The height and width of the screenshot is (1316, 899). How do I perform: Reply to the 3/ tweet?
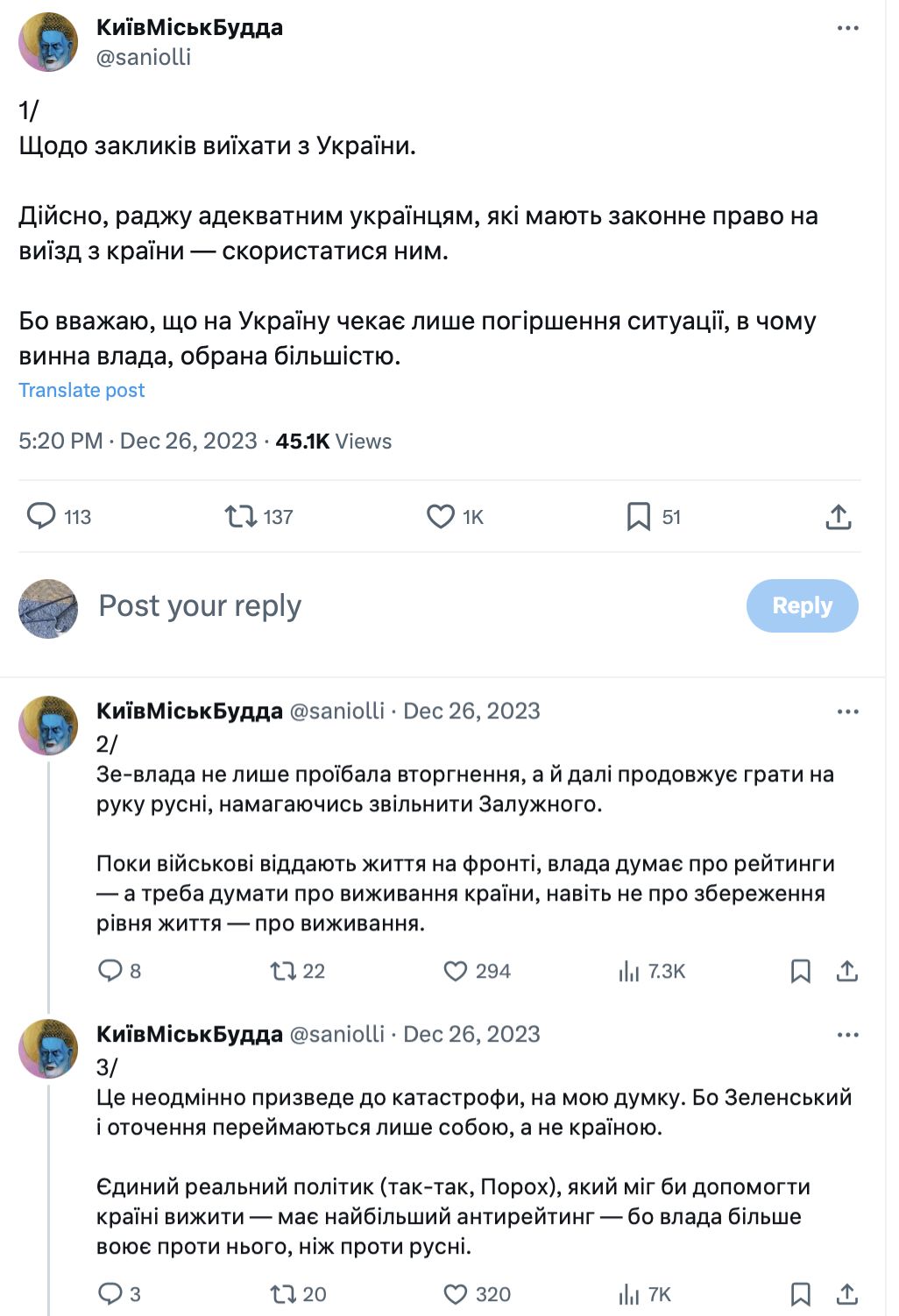[110, 1292]
